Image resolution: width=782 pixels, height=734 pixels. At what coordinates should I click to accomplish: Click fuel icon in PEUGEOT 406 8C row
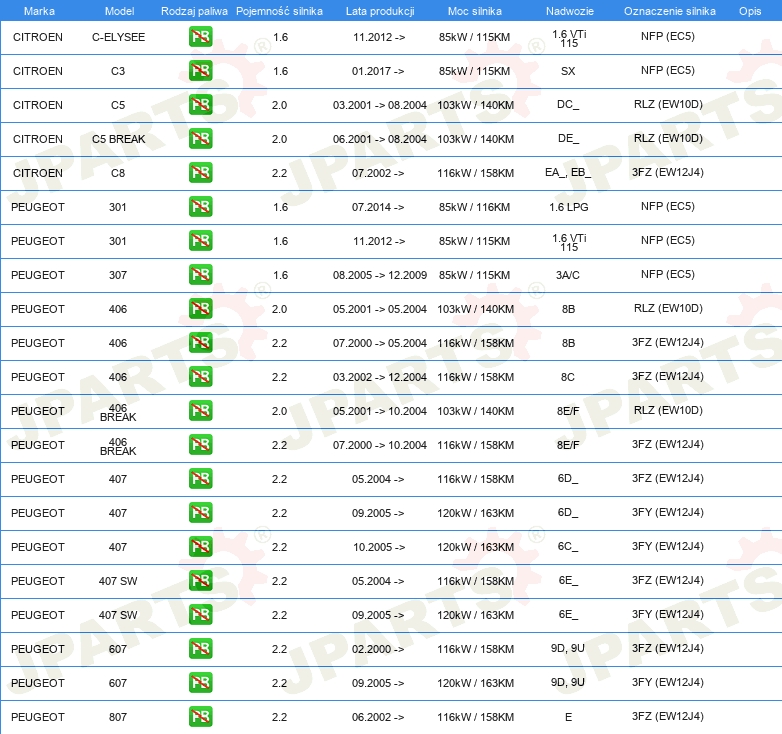pyautogui.click(x=200, y=376)
